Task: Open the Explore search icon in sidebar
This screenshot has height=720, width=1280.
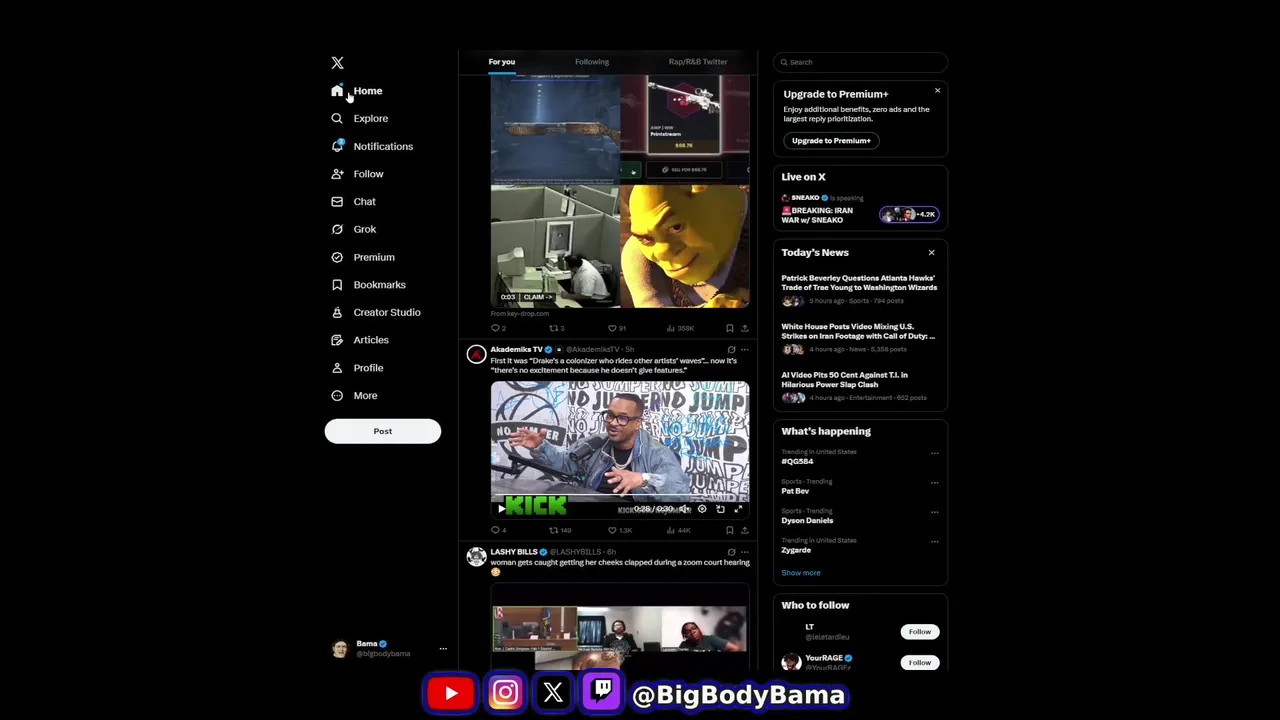Action: [337, 118]
